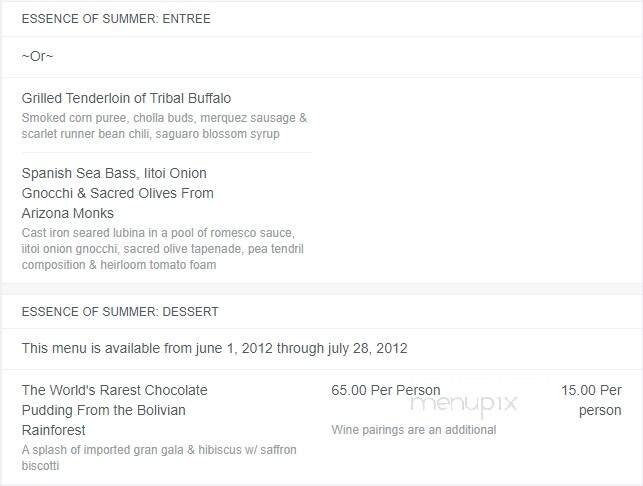643x486 pixels.
Task: Click the sacred olive tapenade description line
Action: pyautogui.click(x=162, y=249)
